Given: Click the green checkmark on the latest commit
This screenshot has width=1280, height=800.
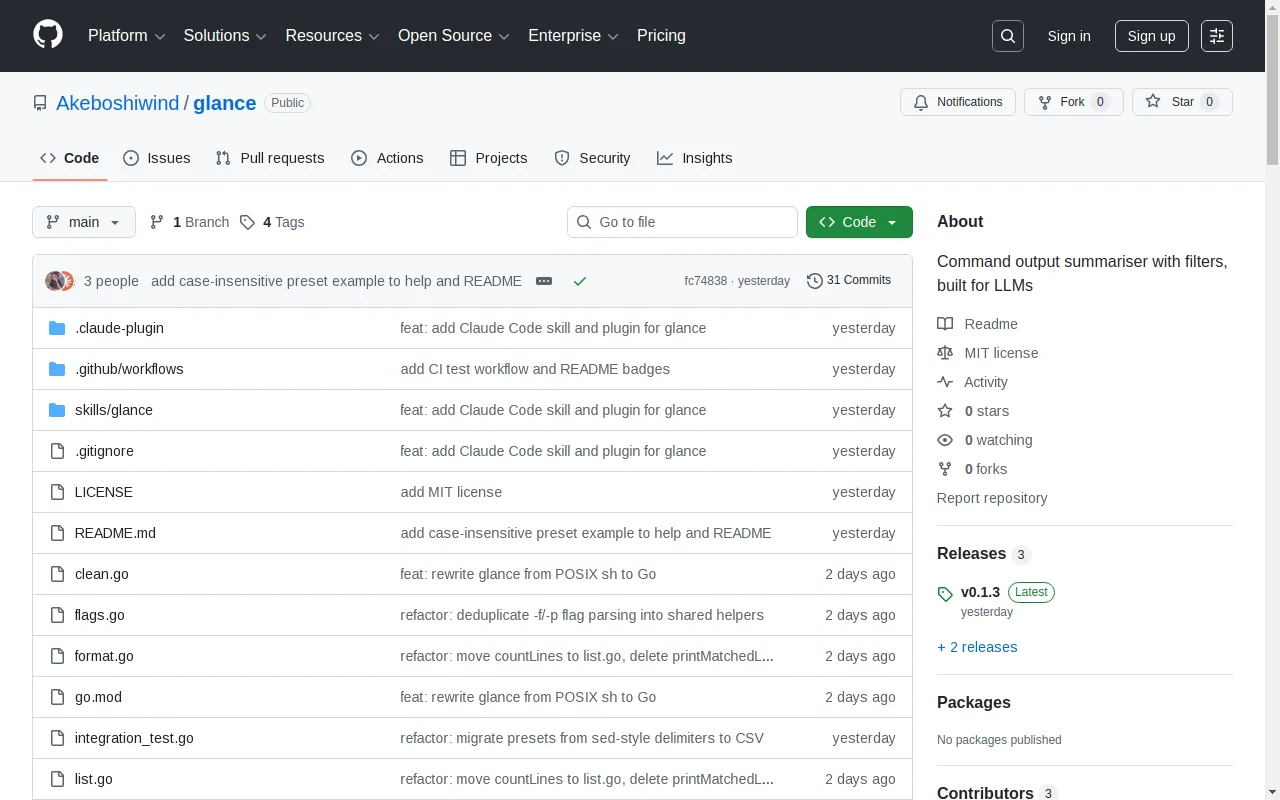Looking at the screenshot, I should [580, 281].
